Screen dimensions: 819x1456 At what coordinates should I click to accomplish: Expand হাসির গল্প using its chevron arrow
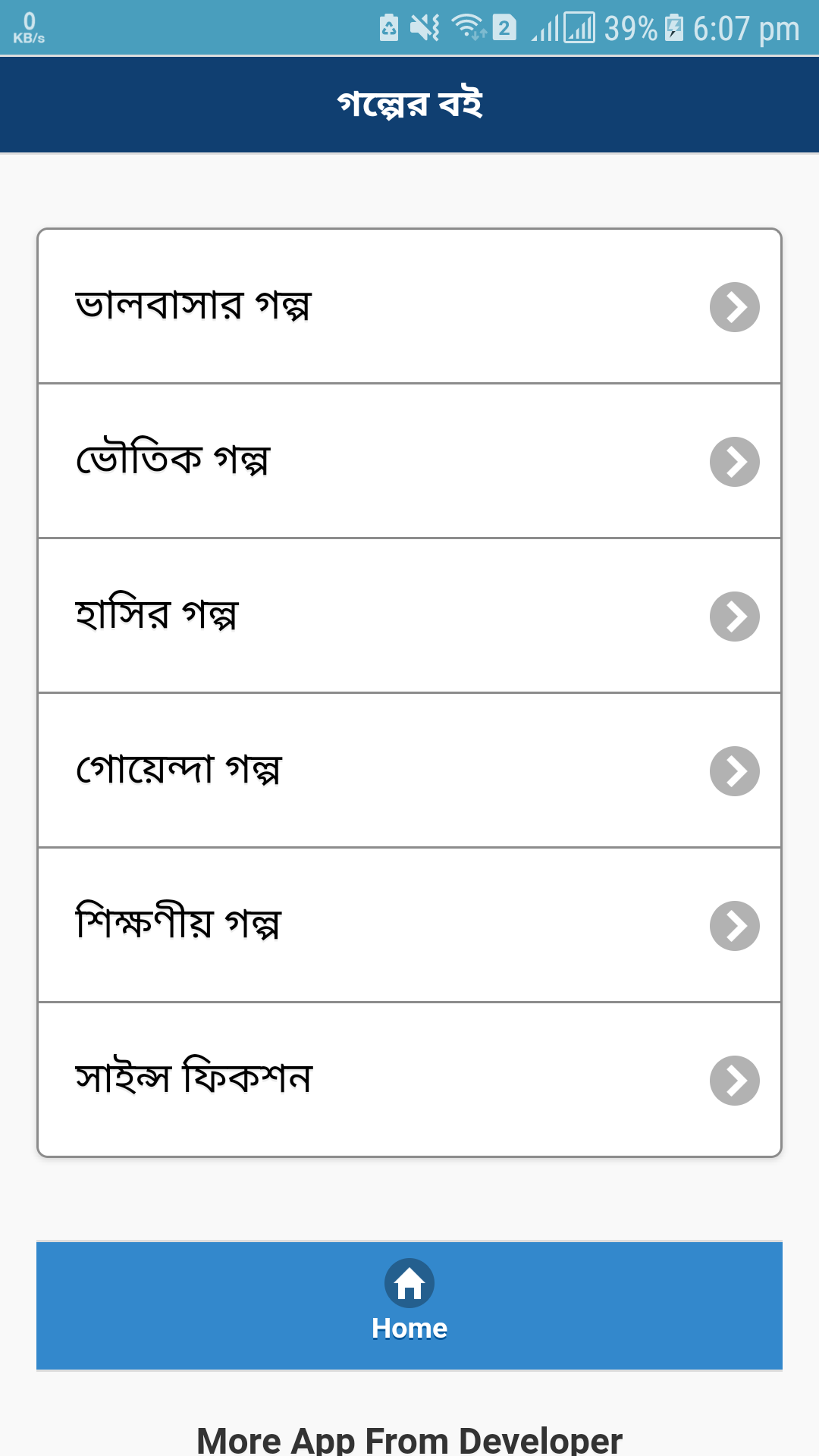tap(734, 617)
